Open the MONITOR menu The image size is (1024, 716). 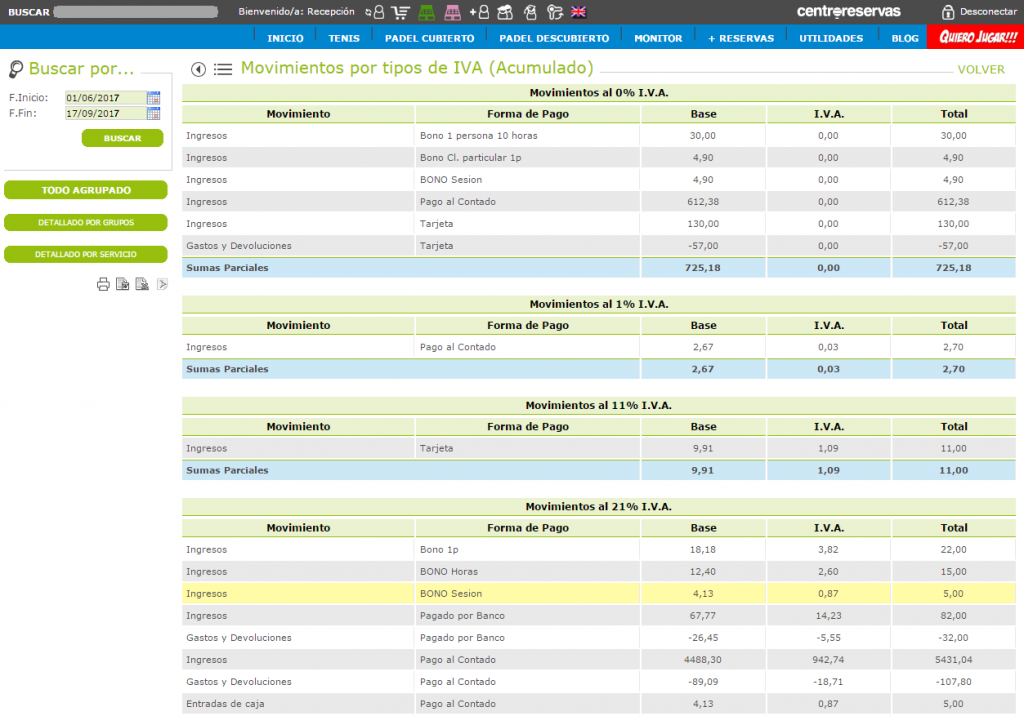click(658, 39)
